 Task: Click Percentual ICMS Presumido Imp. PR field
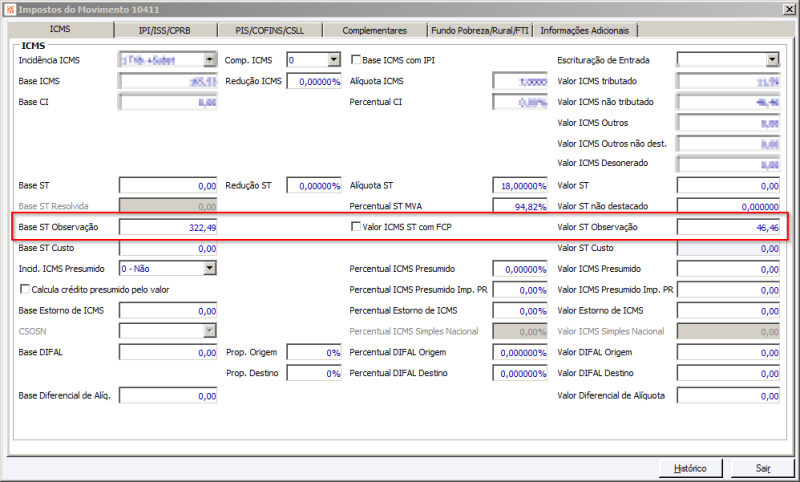pyautogui.click(x=520, y=290)
